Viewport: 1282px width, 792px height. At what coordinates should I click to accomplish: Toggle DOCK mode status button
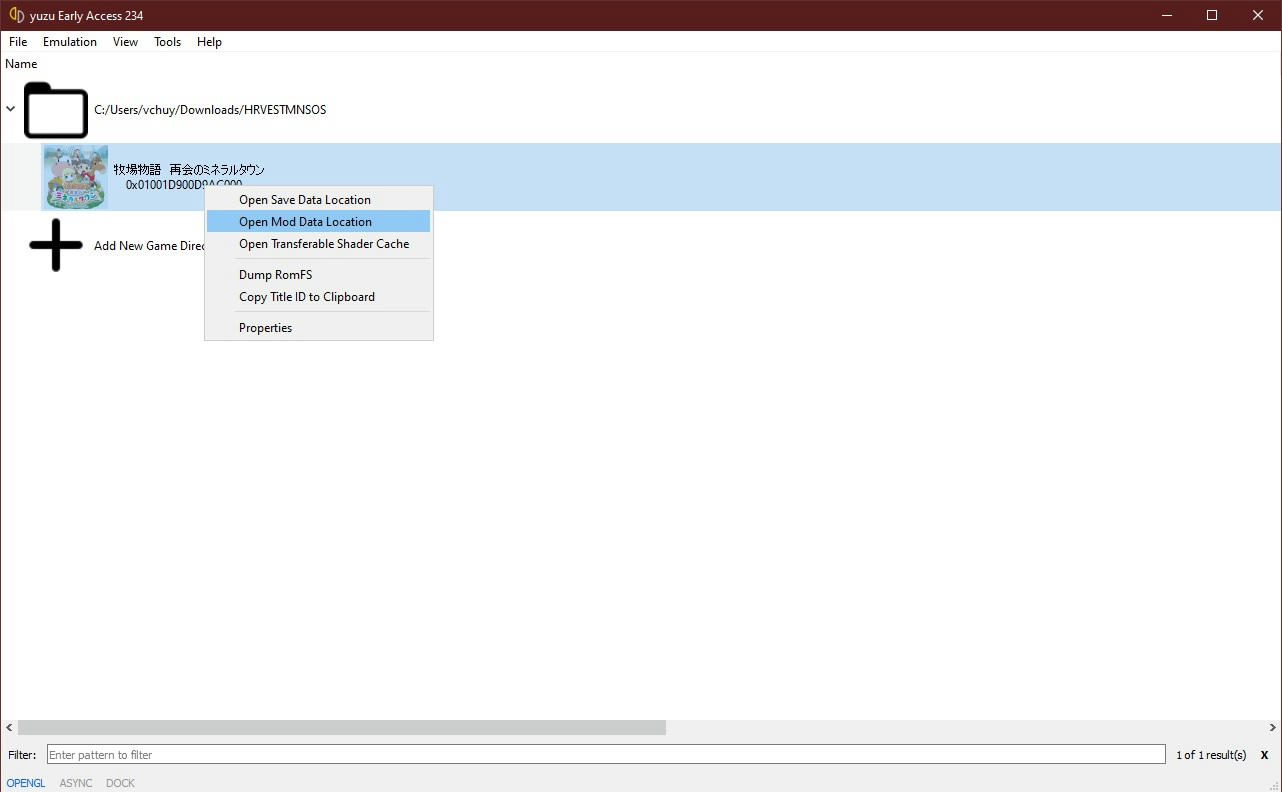120,783
